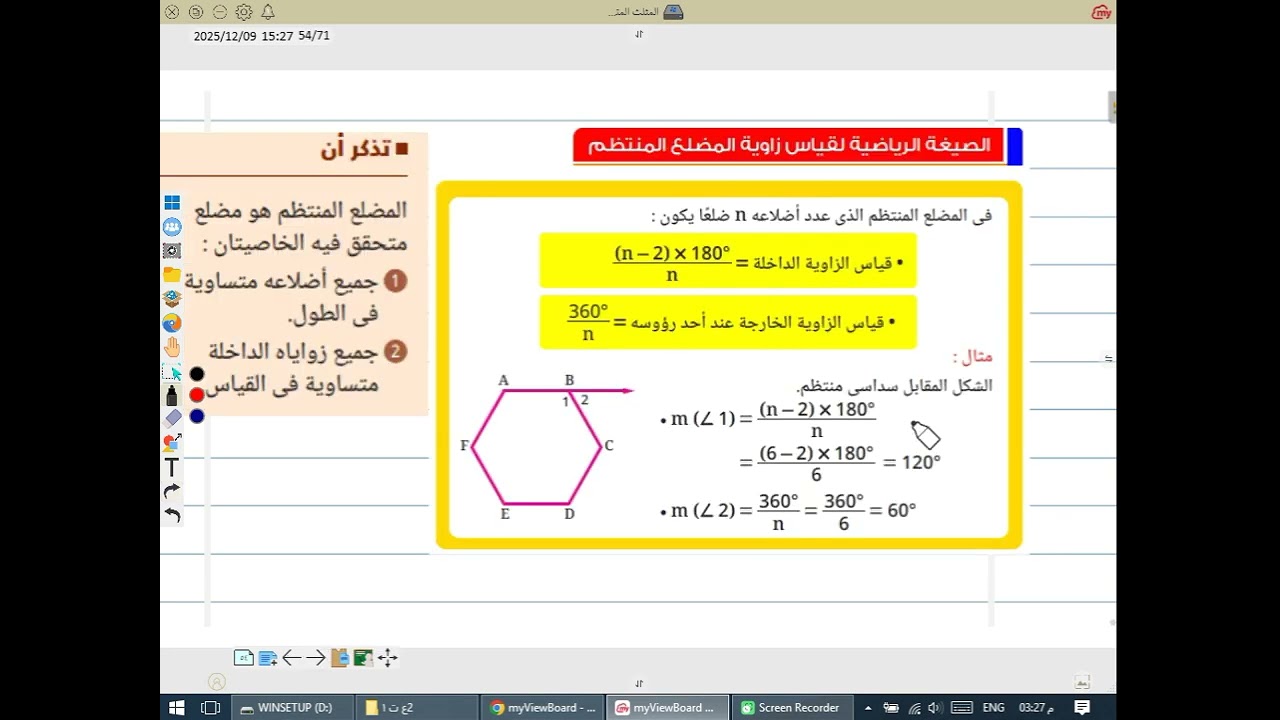The width and height of the screenshot is (1280, 720).
Task: Click the '= 120°' result text
Action: point(911,462)
